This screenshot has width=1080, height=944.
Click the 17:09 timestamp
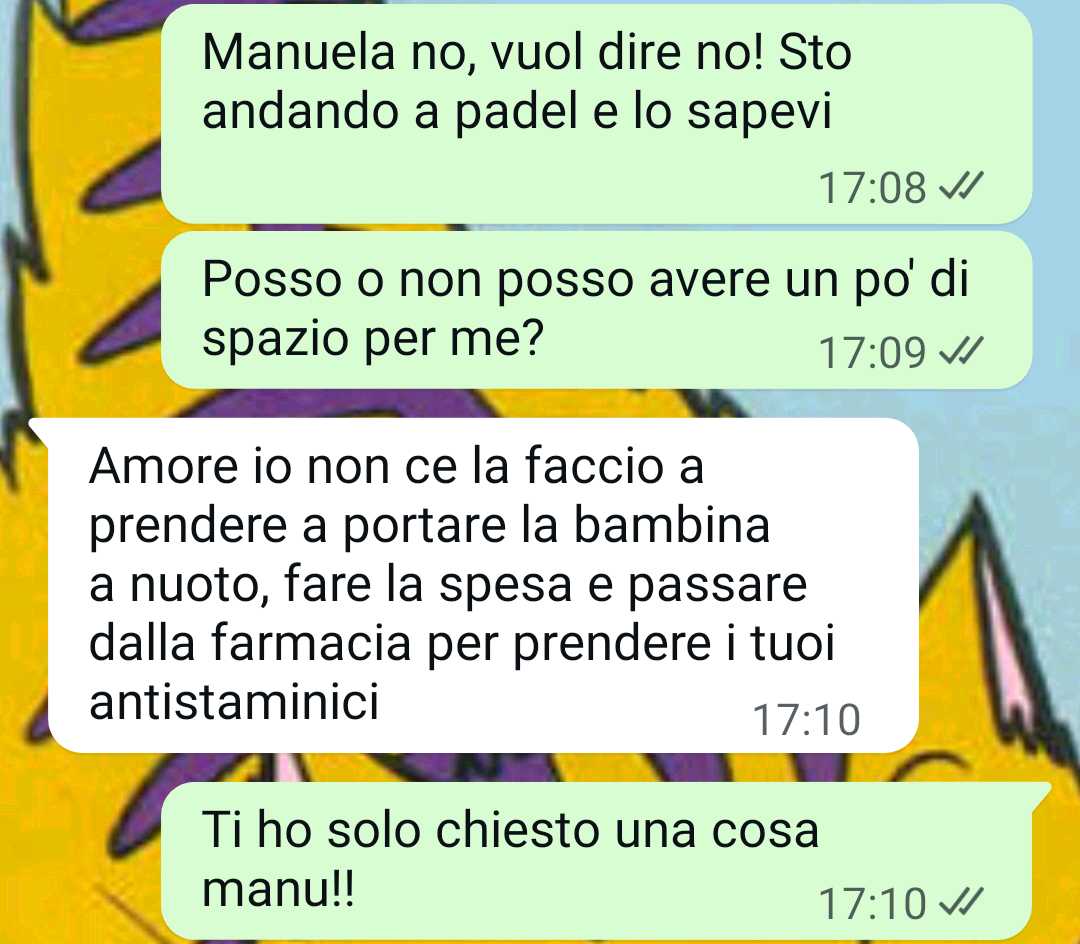point(872,353)
